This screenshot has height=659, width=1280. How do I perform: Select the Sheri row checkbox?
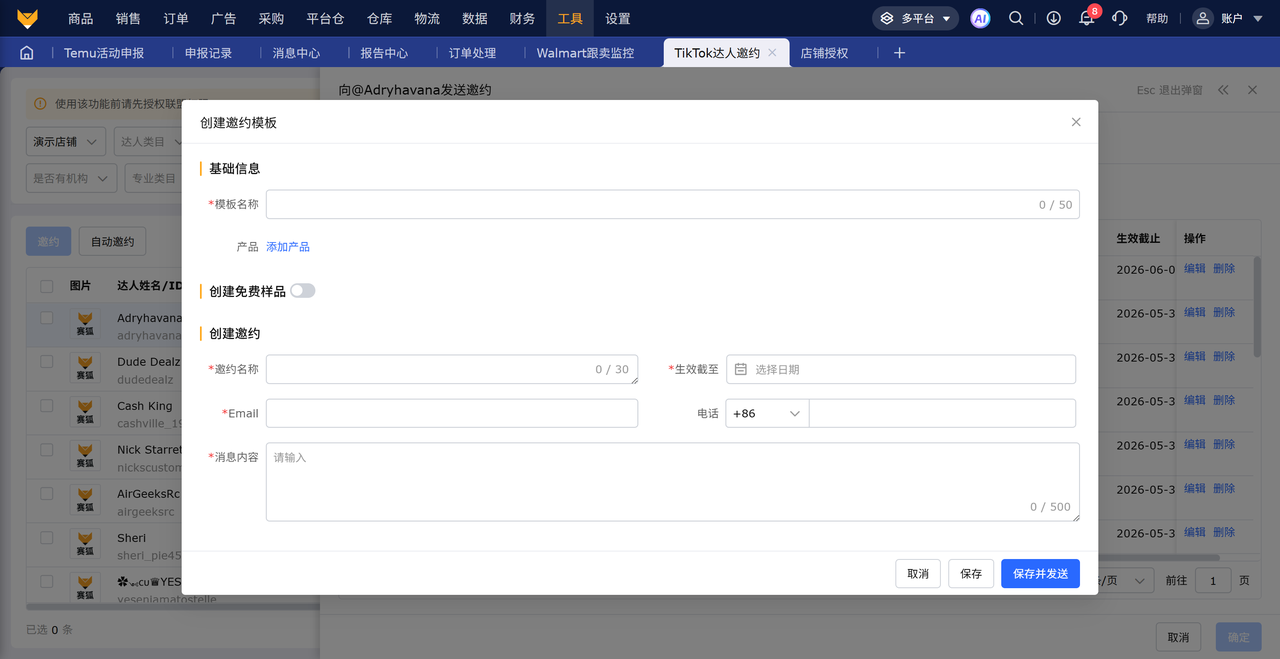pyautogui.click(x=47, y=538)
